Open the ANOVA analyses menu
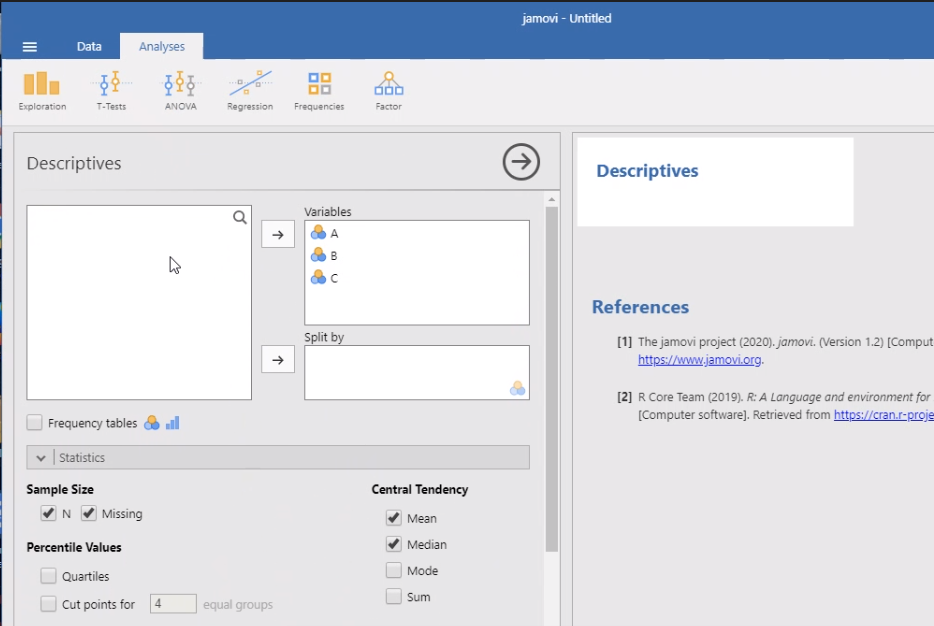Image resolution: width=934 pixels, height=626 pixels. tap(180, 91)
